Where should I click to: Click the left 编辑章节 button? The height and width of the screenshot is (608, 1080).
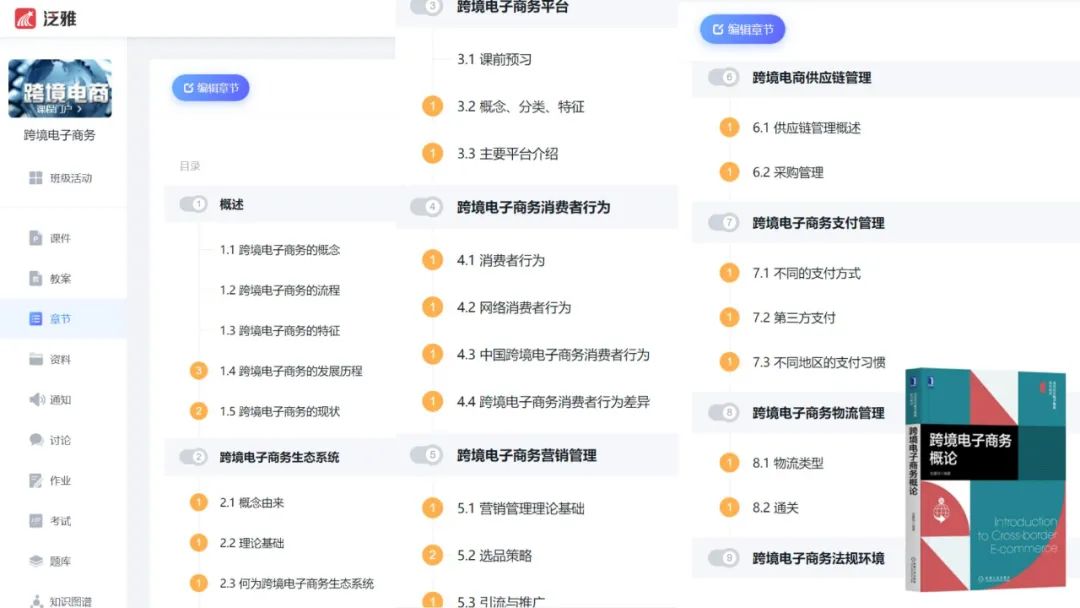210,88
